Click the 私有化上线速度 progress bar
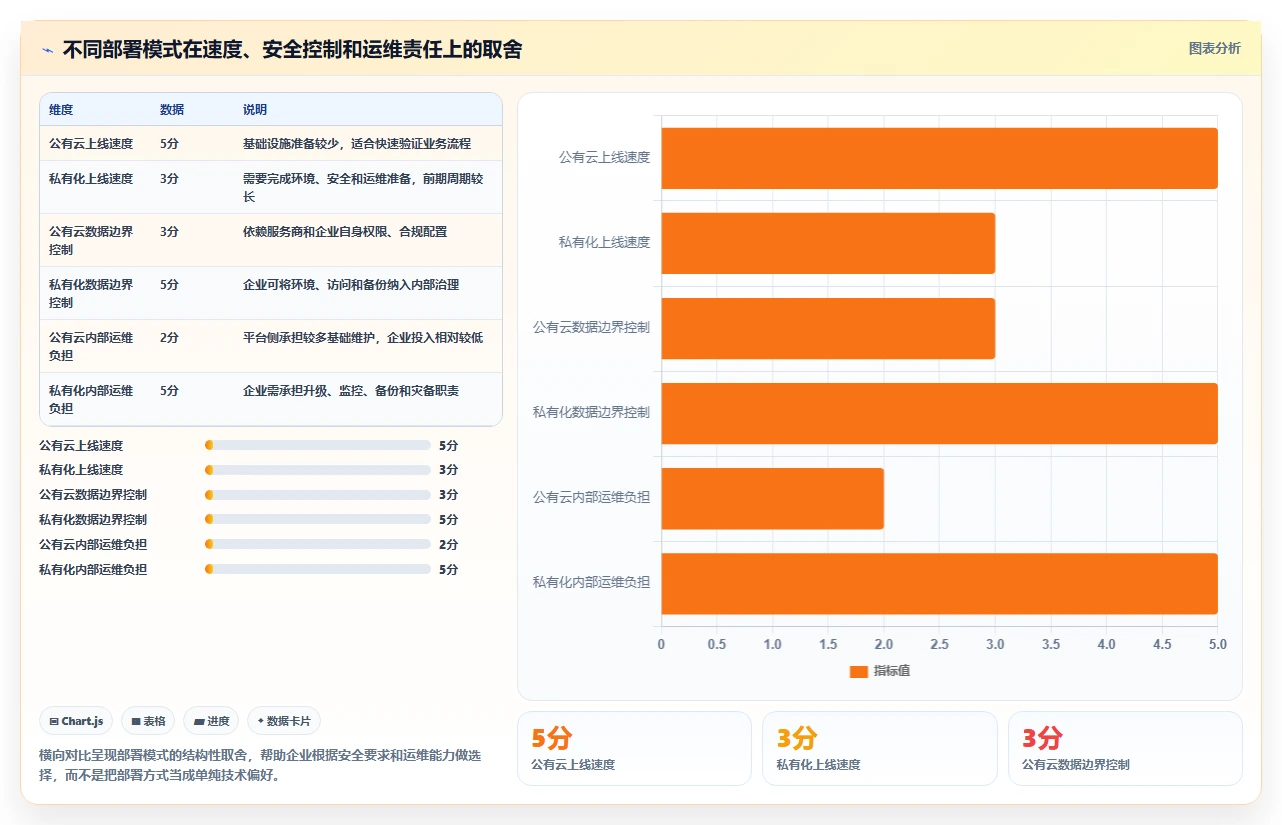 317,470
